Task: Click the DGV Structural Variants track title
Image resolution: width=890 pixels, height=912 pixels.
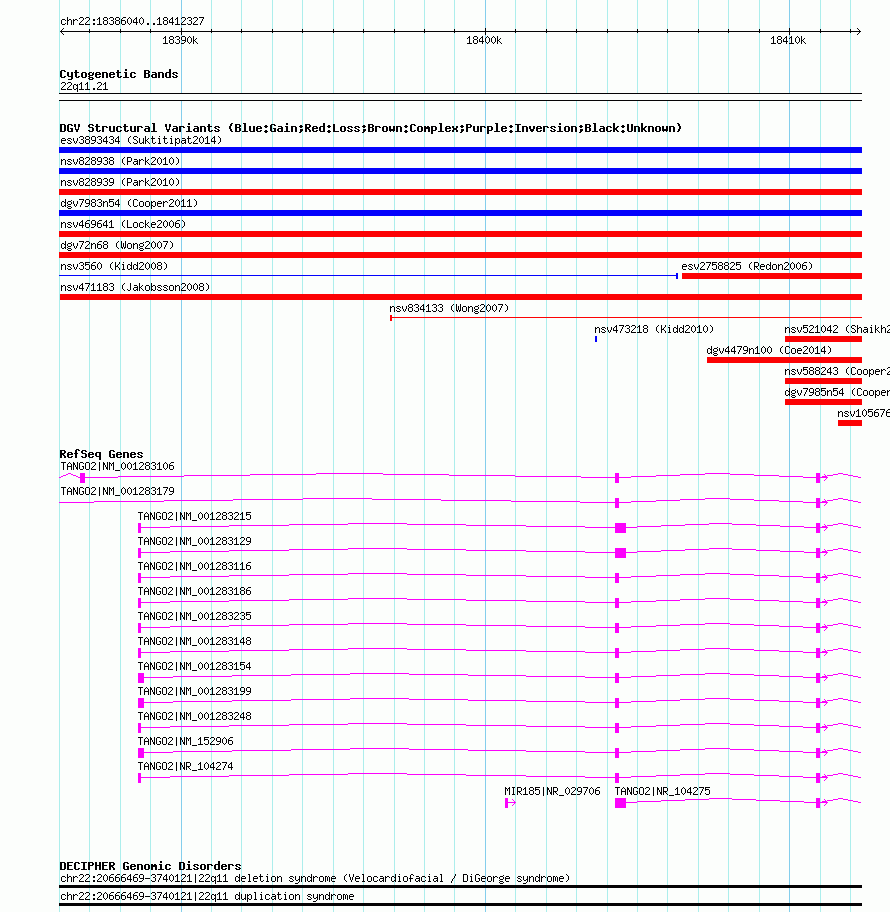Action: (371, 128)
